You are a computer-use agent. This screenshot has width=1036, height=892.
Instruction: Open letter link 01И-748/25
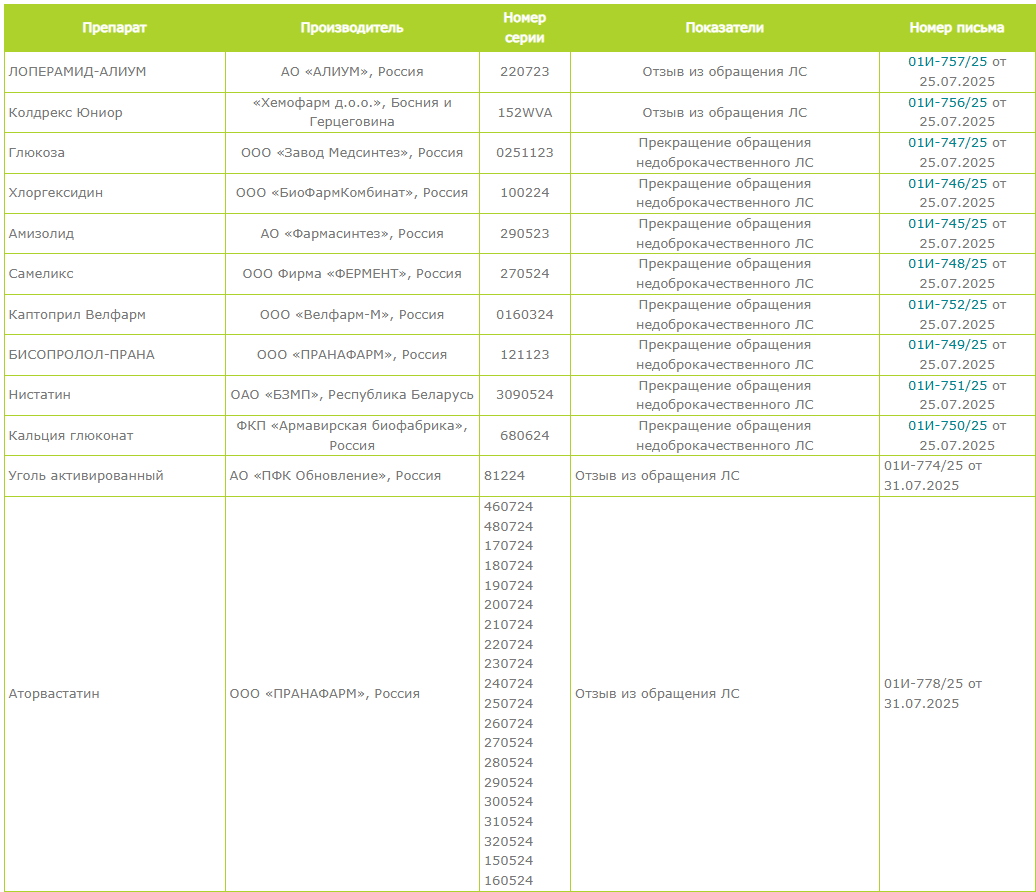[x=947, y=264]
